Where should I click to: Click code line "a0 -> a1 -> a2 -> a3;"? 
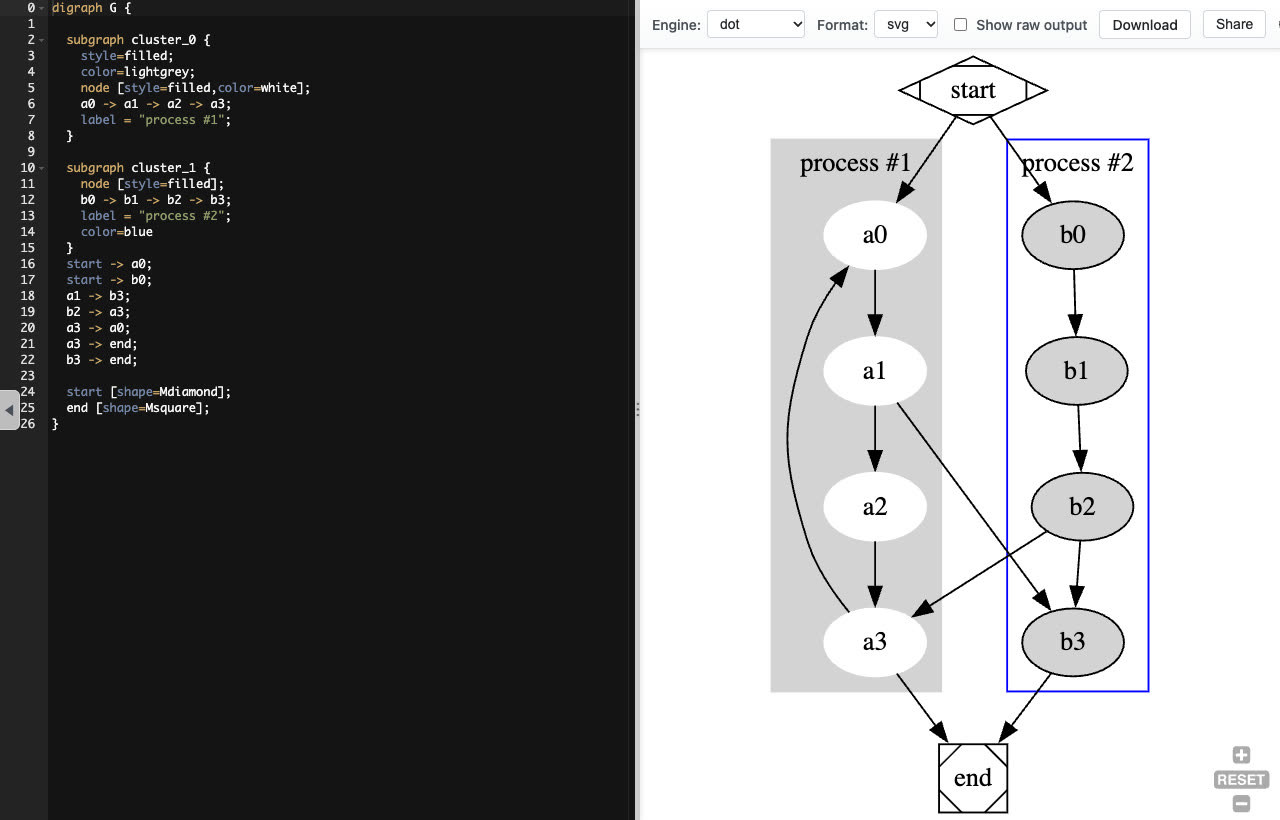click(x=156, y=104)
